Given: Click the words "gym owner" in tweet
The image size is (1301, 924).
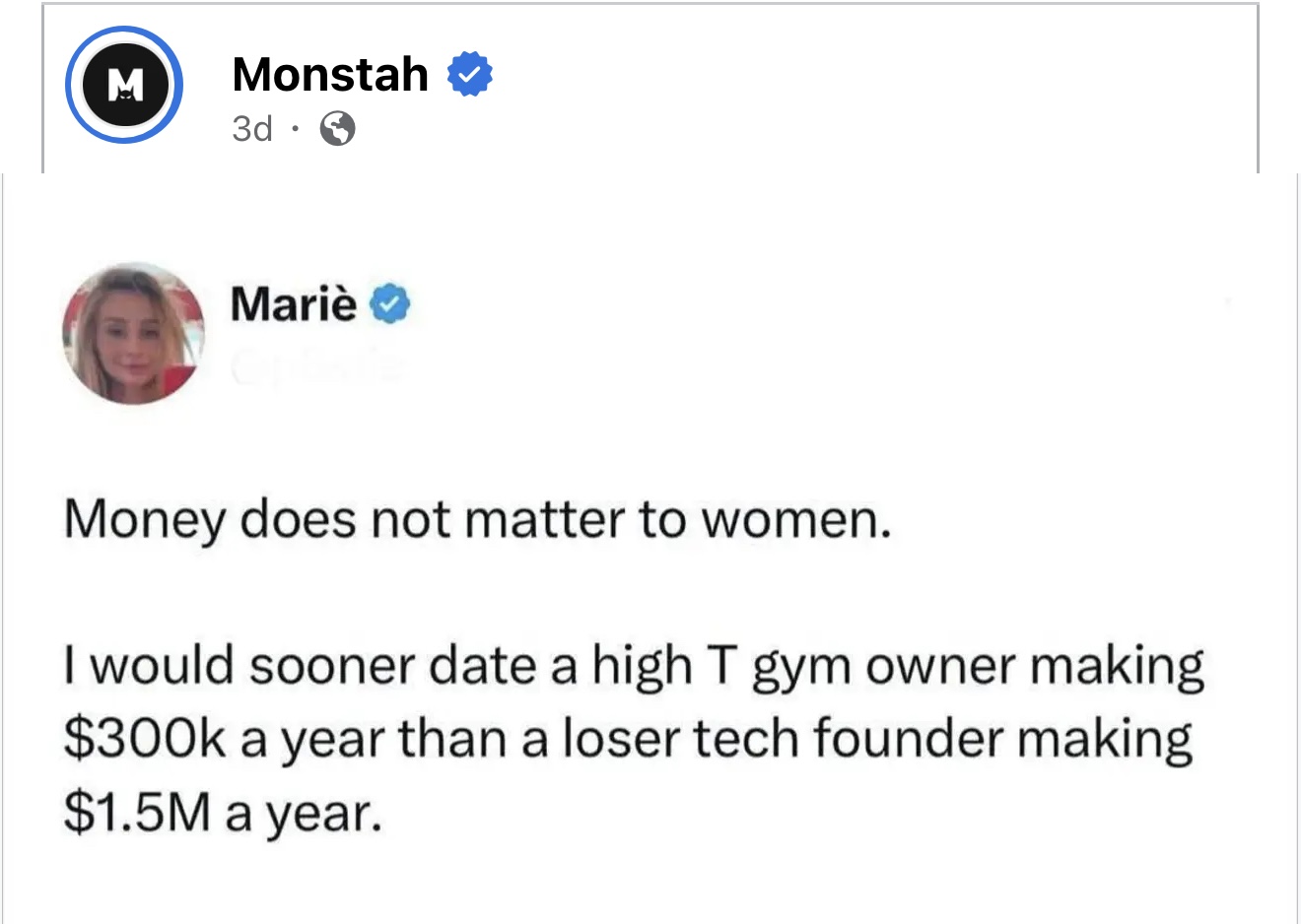Looking at the screenshot, I should [x=884, y=668].
